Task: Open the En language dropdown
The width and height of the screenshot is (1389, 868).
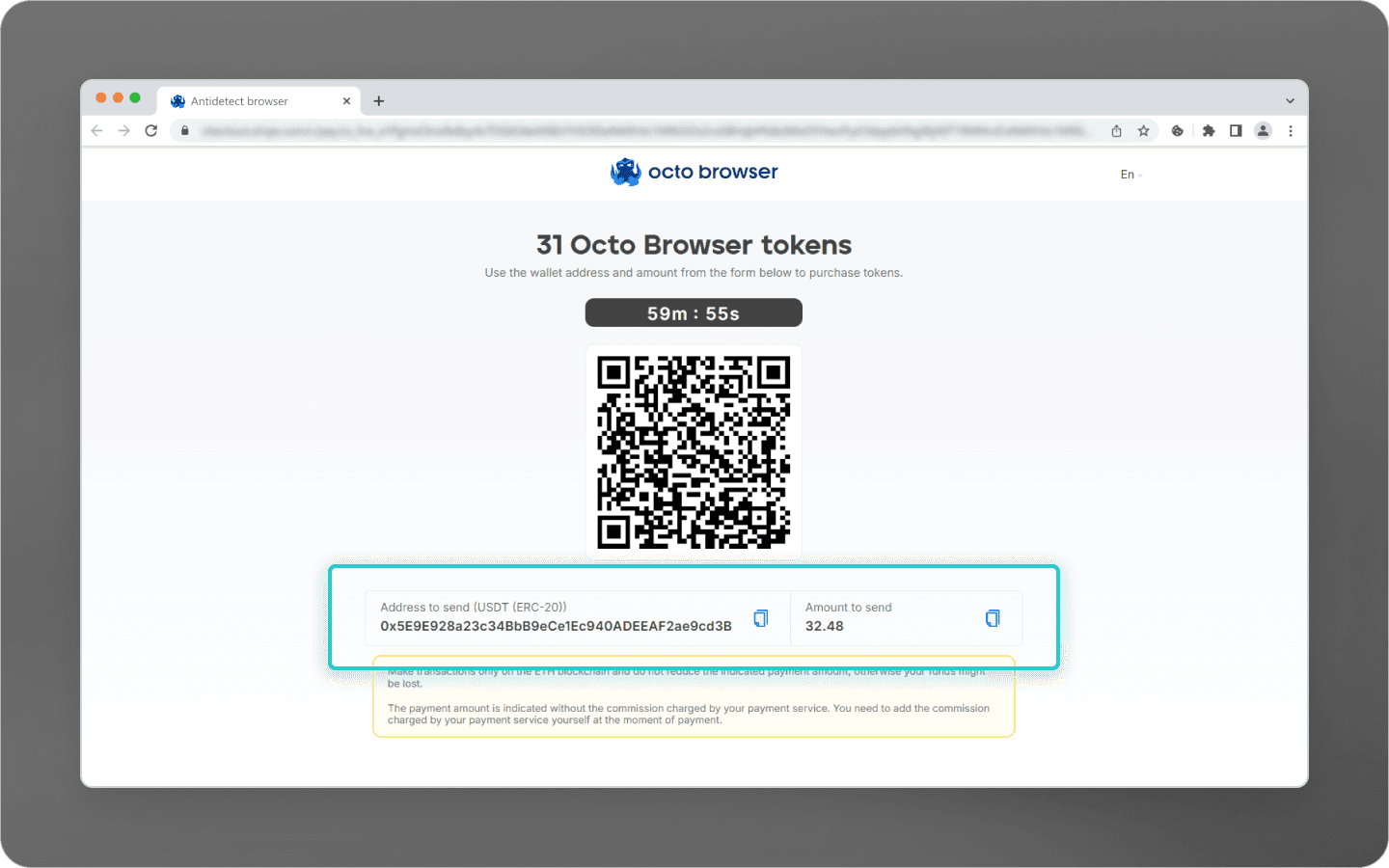Action: point(1131,175)
